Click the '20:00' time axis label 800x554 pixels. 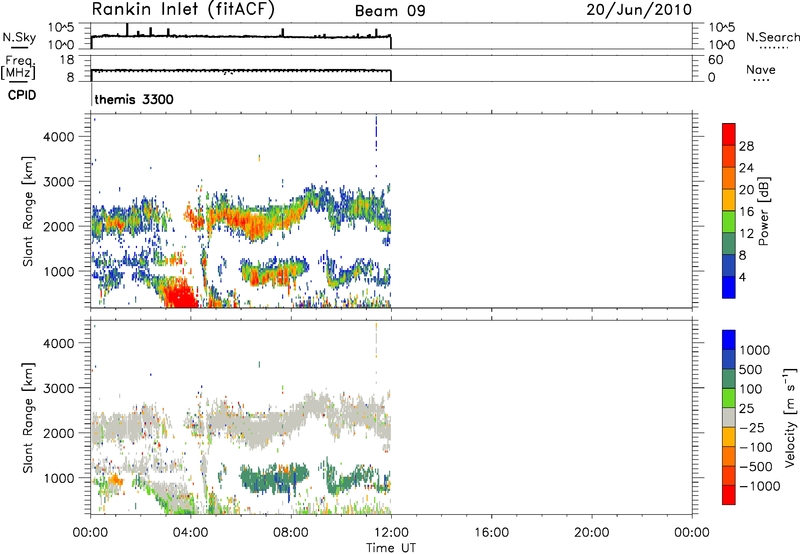coord(591,533)
